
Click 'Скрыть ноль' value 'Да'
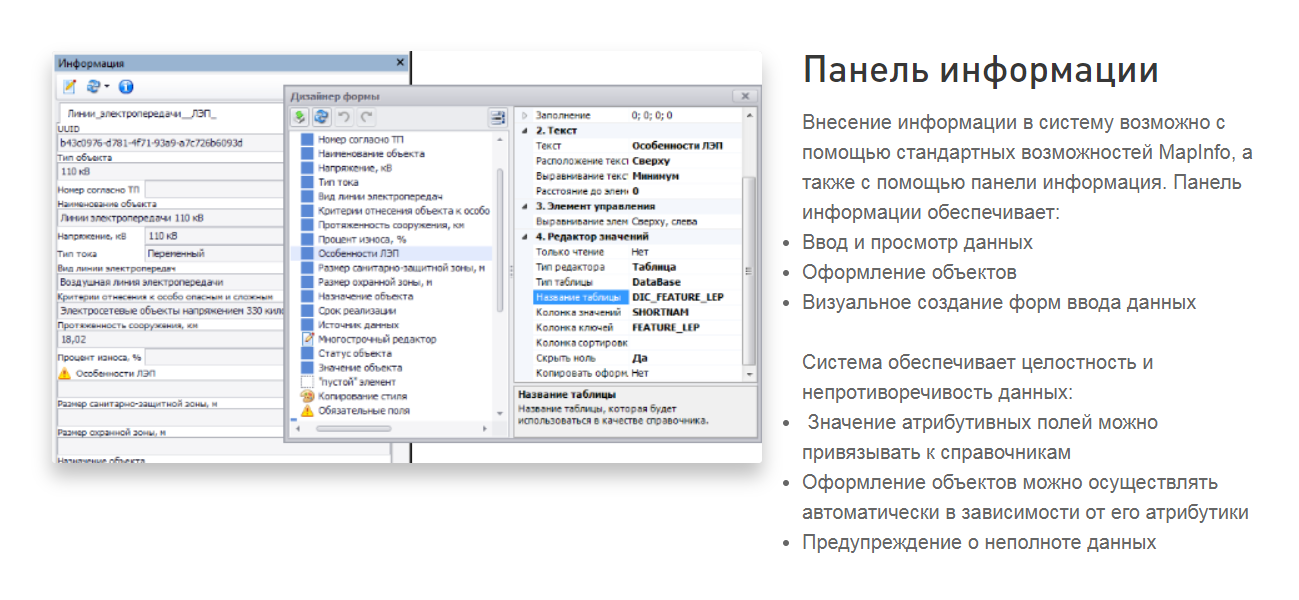[639, 357]
